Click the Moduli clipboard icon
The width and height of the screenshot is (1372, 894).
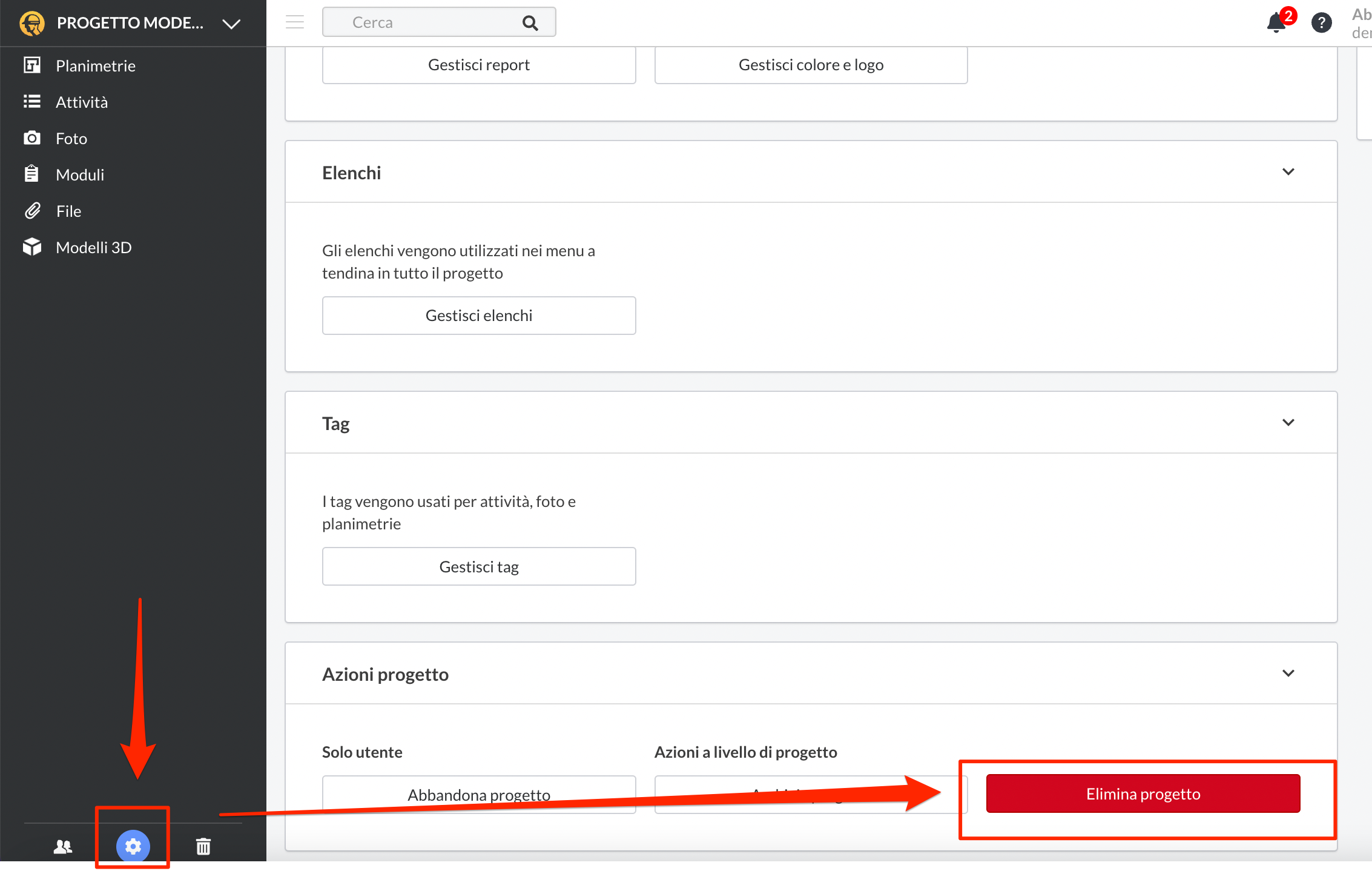[x=32, y=174]
